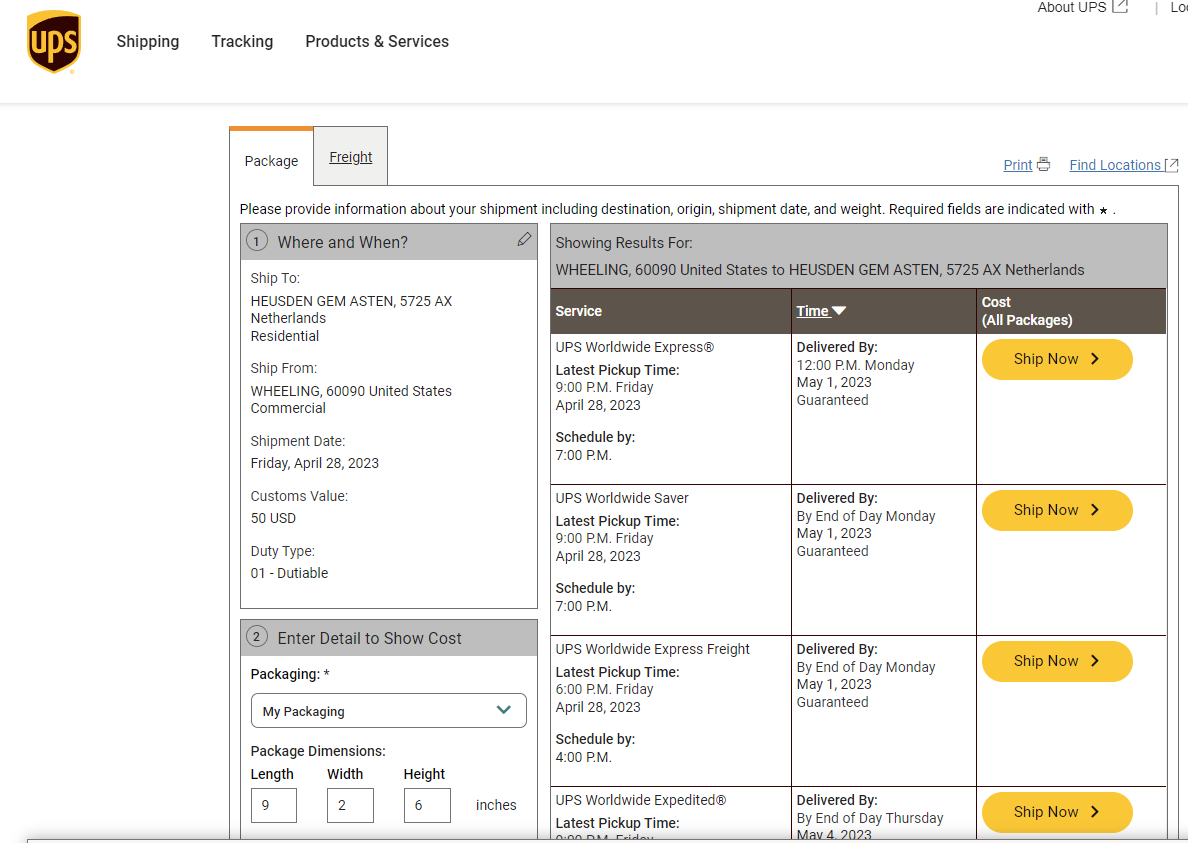Switch to the Freight tab

pos(351,157)
